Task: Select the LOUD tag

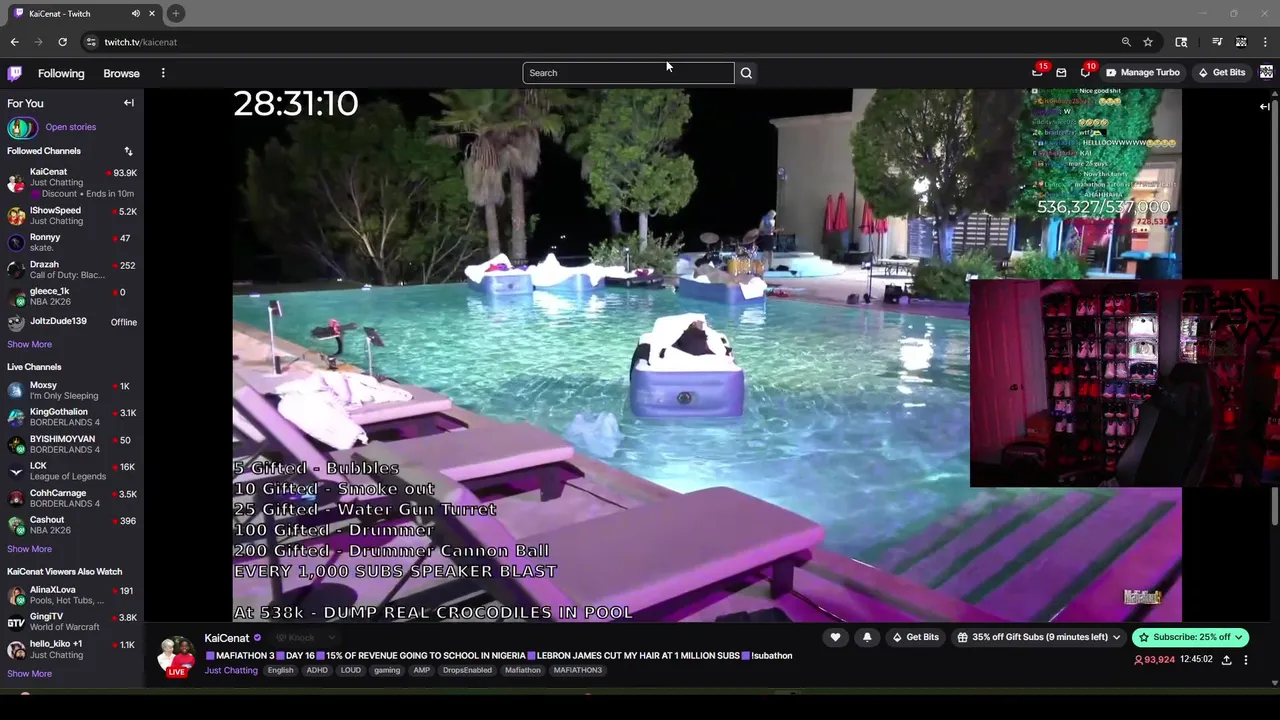Action: [x=351, y=670]
